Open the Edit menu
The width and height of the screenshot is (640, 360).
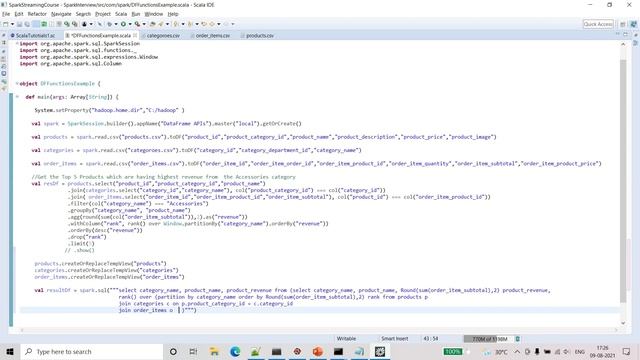[x=19, y=14]
